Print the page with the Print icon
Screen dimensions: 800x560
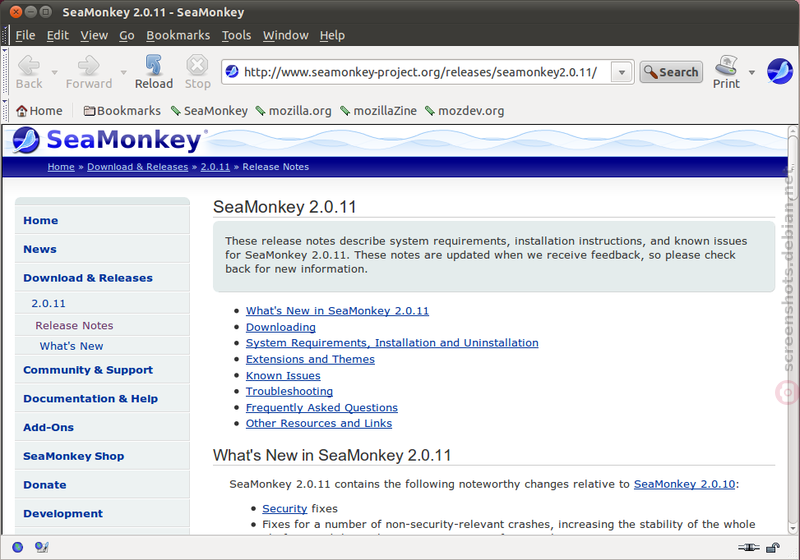(x=726, y=72)
